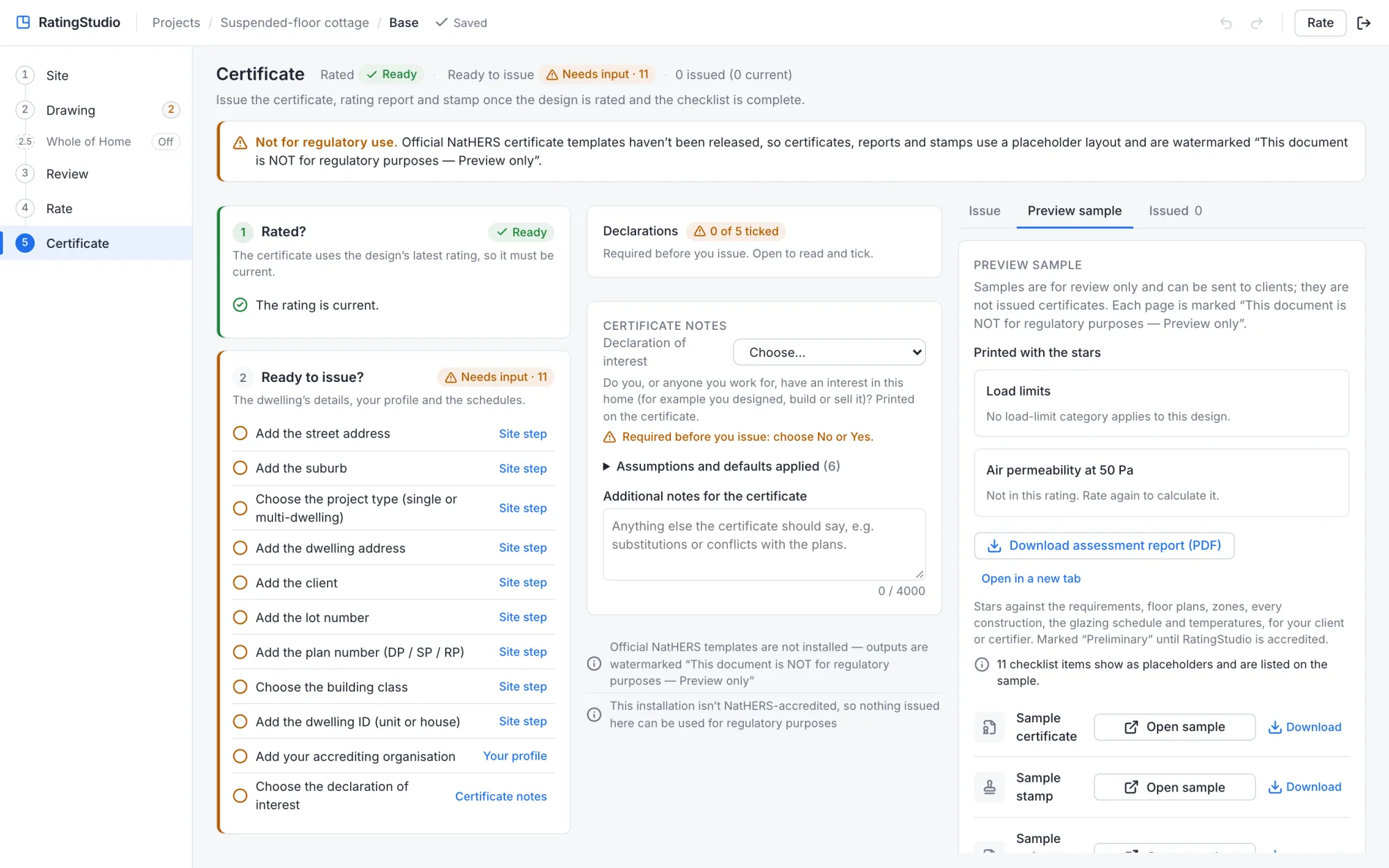Click Download assessment report (PDF) button
The image size is (1389, 868).
click(x=1104, y=546)
